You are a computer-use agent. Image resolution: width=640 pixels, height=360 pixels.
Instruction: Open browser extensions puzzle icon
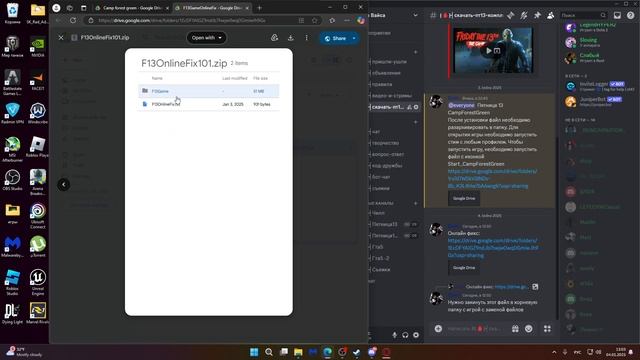tap(332, 20)
